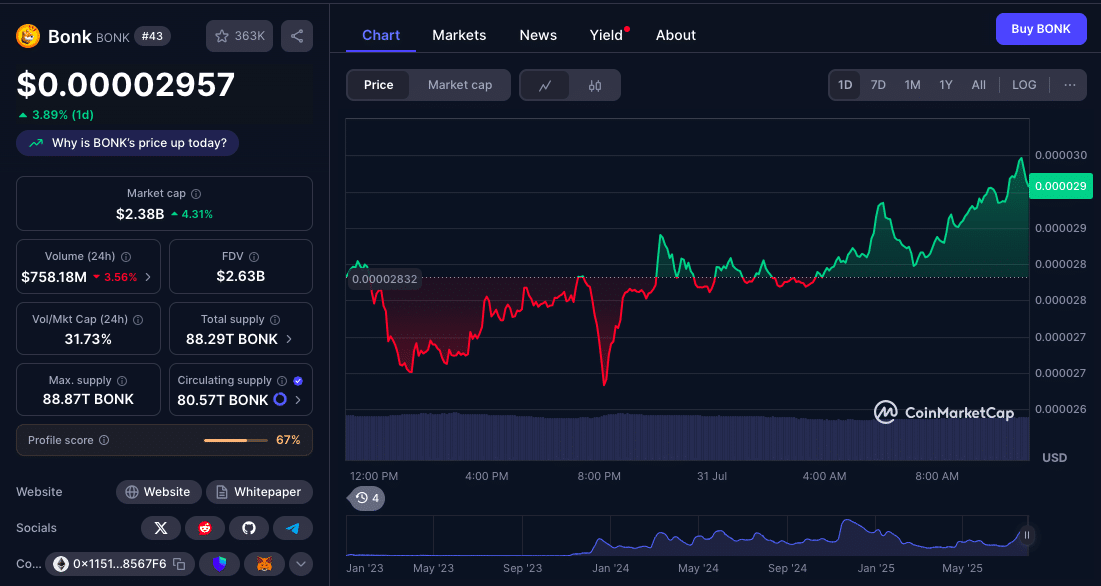
Task: Open the Markets tab
Action: [459, 35]
